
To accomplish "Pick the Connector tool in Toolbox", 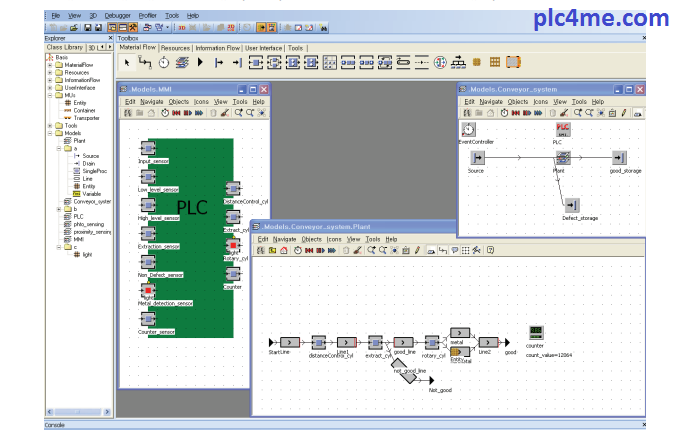I will [x=146, y=63].
